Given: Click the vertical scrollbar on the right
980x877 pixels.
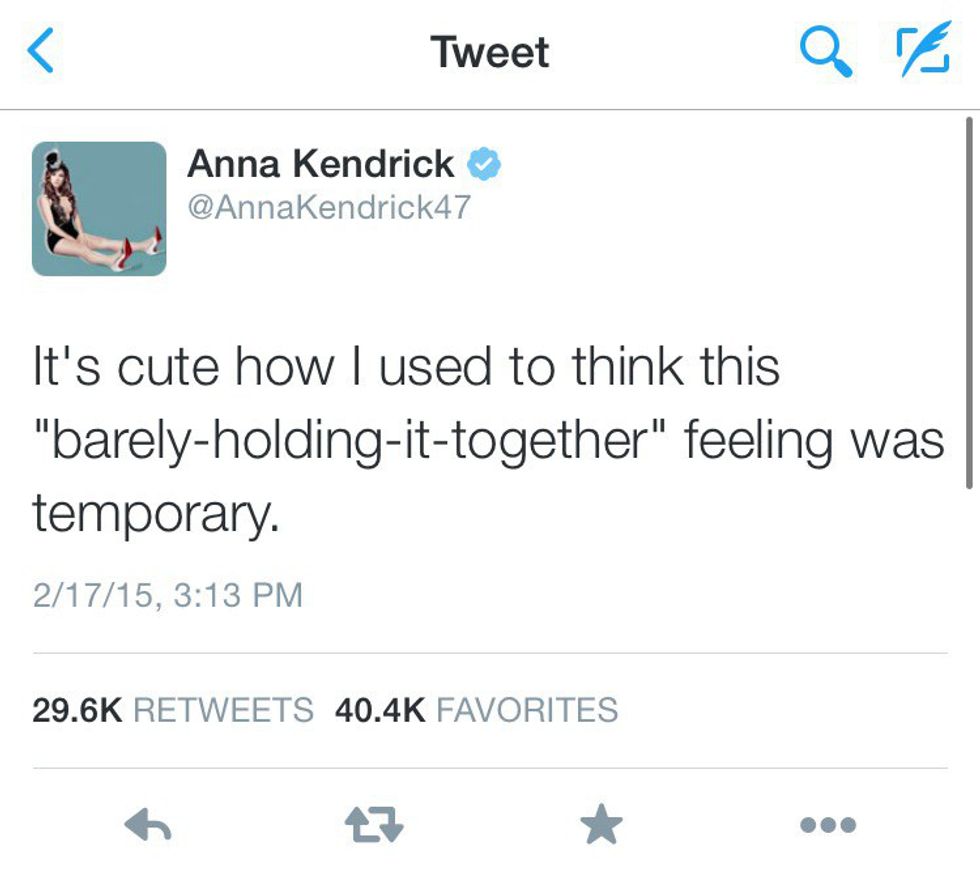Looking at the screenshot, I should [x=968, y=300].
